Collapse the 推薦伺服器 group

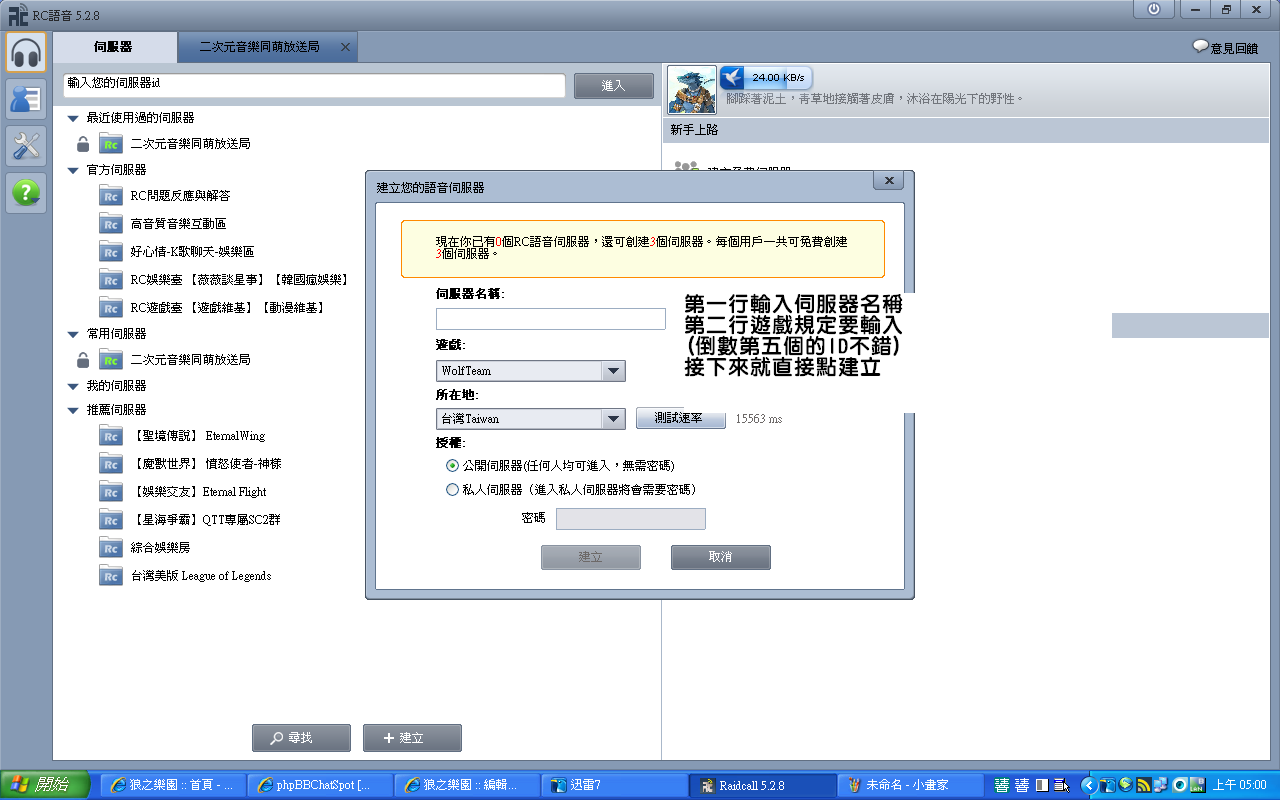click(x=73, y=410)
